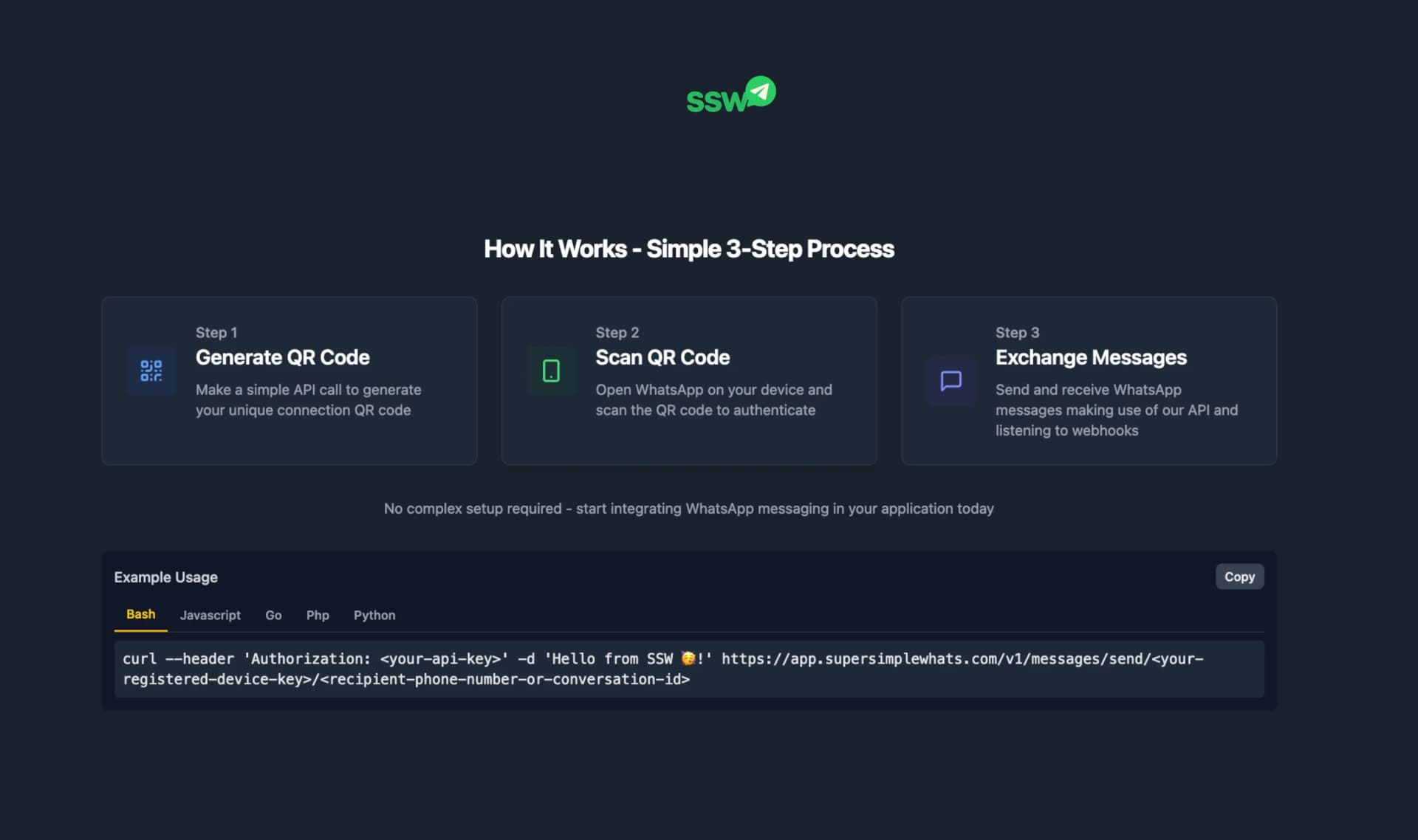This screenshot has height=840, width=1418.
Task: Click the Example Usage title
Action: [x=165, y=577]
